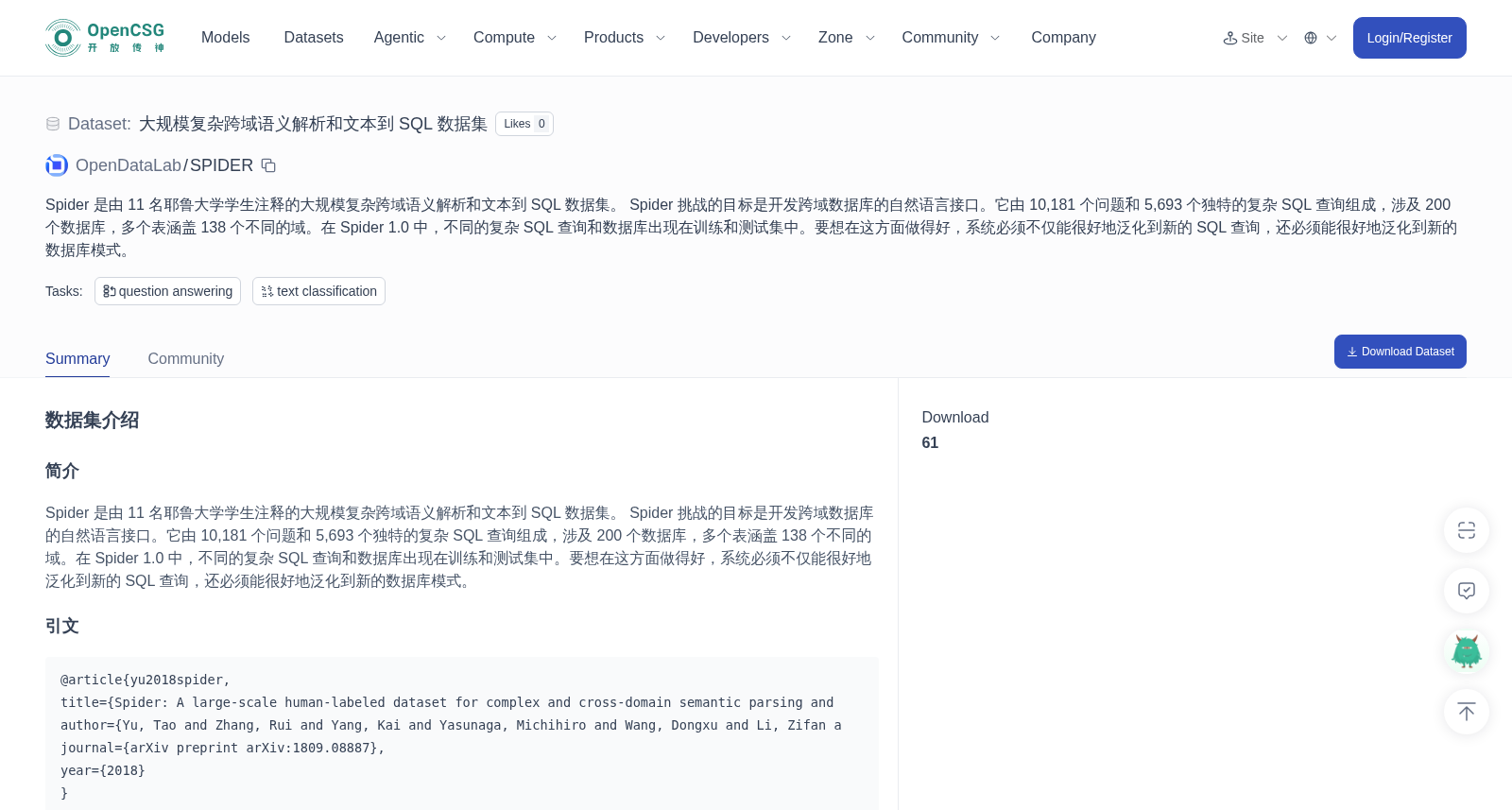
Task: Click the download count 61
Action: click(930, 442)
